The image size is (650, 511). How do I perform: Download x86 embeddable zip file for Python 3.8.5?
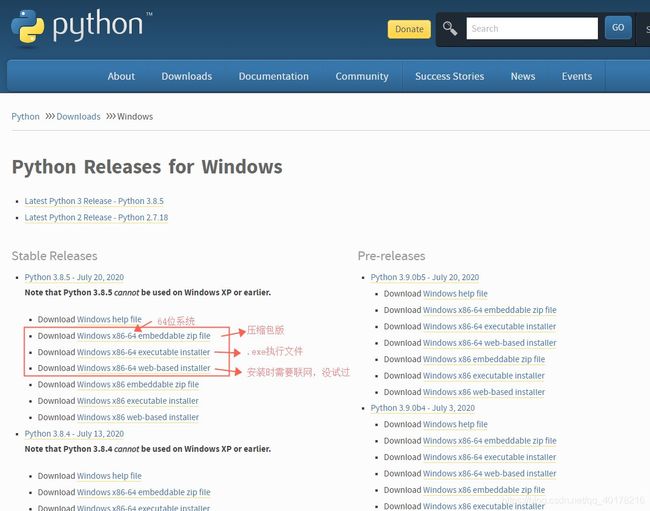click(x=138, y=385)
